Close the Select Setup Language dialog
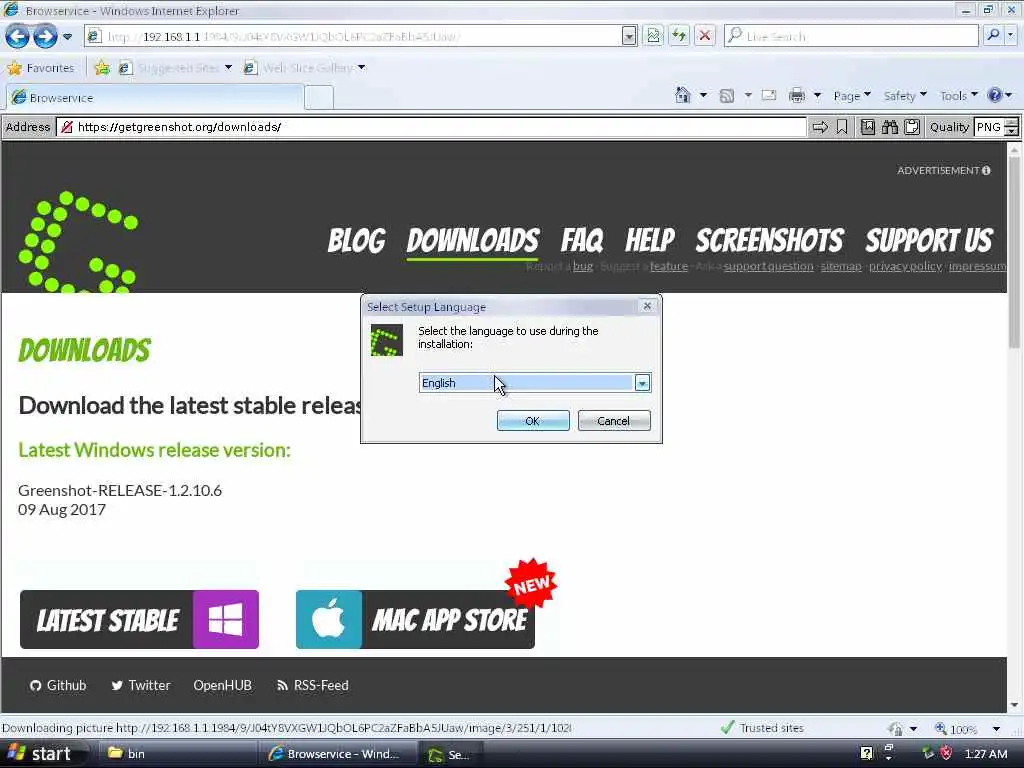This screenshot has height=768, width=1024. click(647, 306)
